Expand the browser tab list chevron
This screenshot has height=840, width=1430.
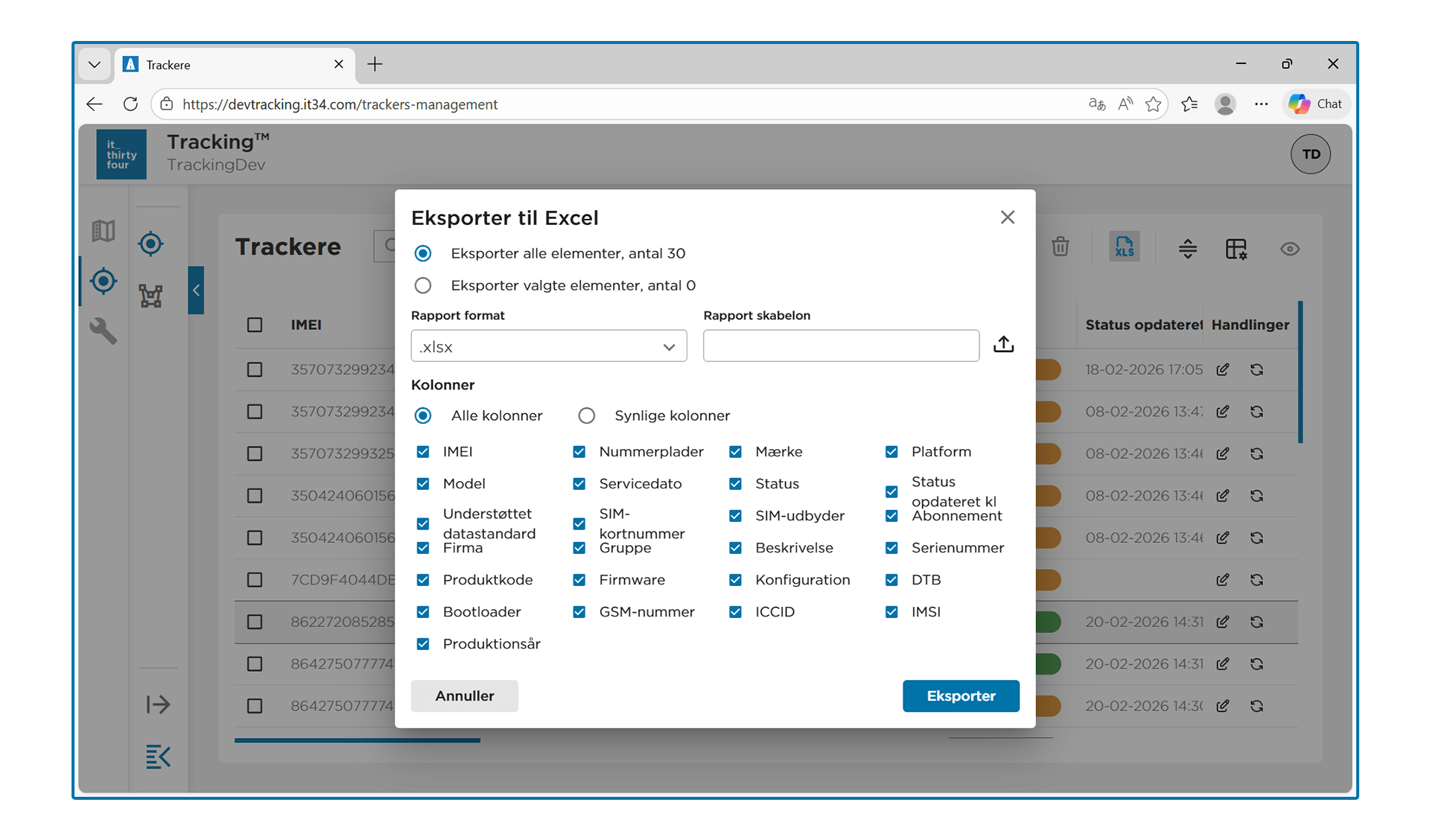95,65
